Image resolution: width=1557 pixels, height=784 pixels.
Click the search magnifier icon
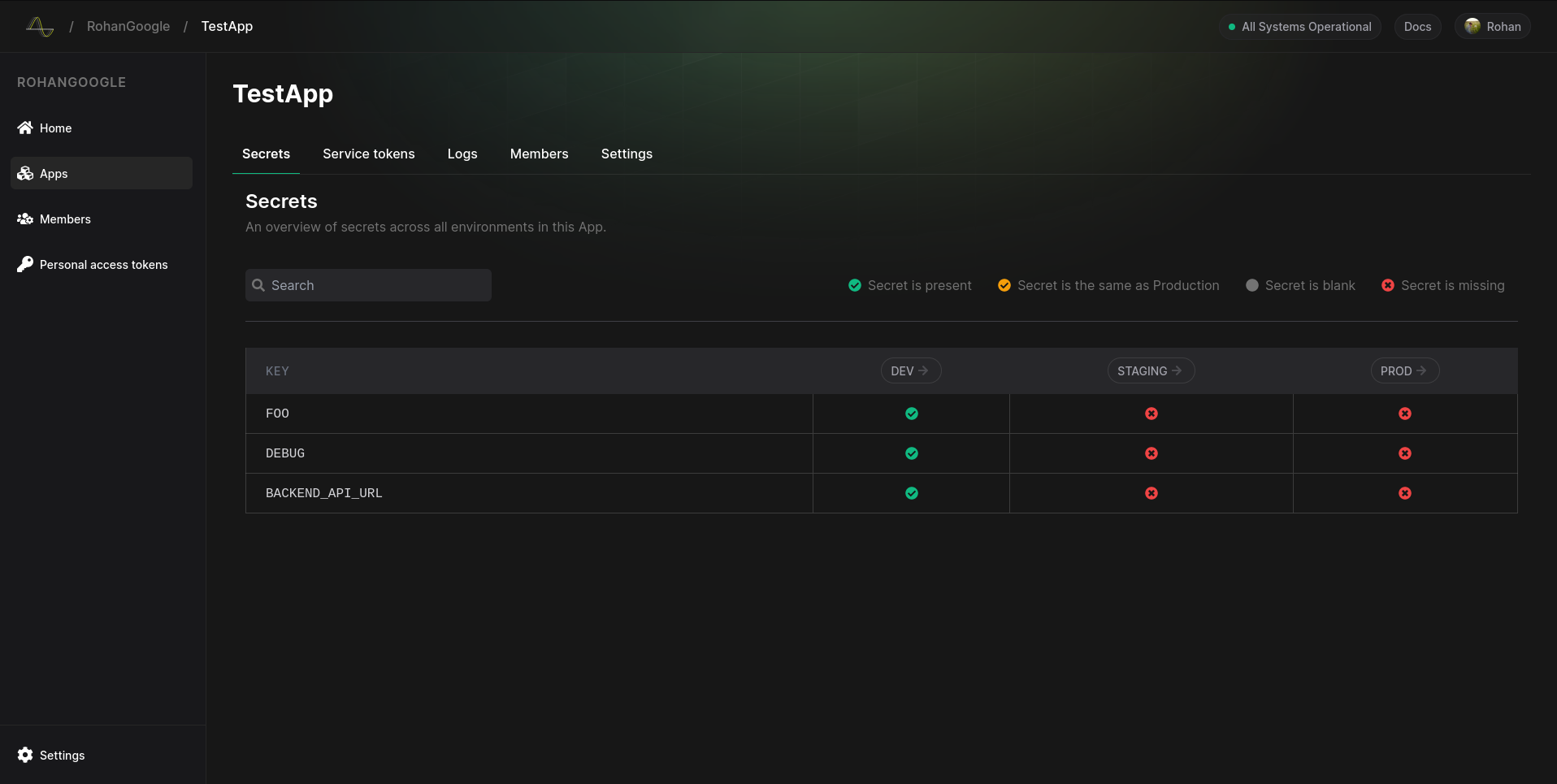259,284
